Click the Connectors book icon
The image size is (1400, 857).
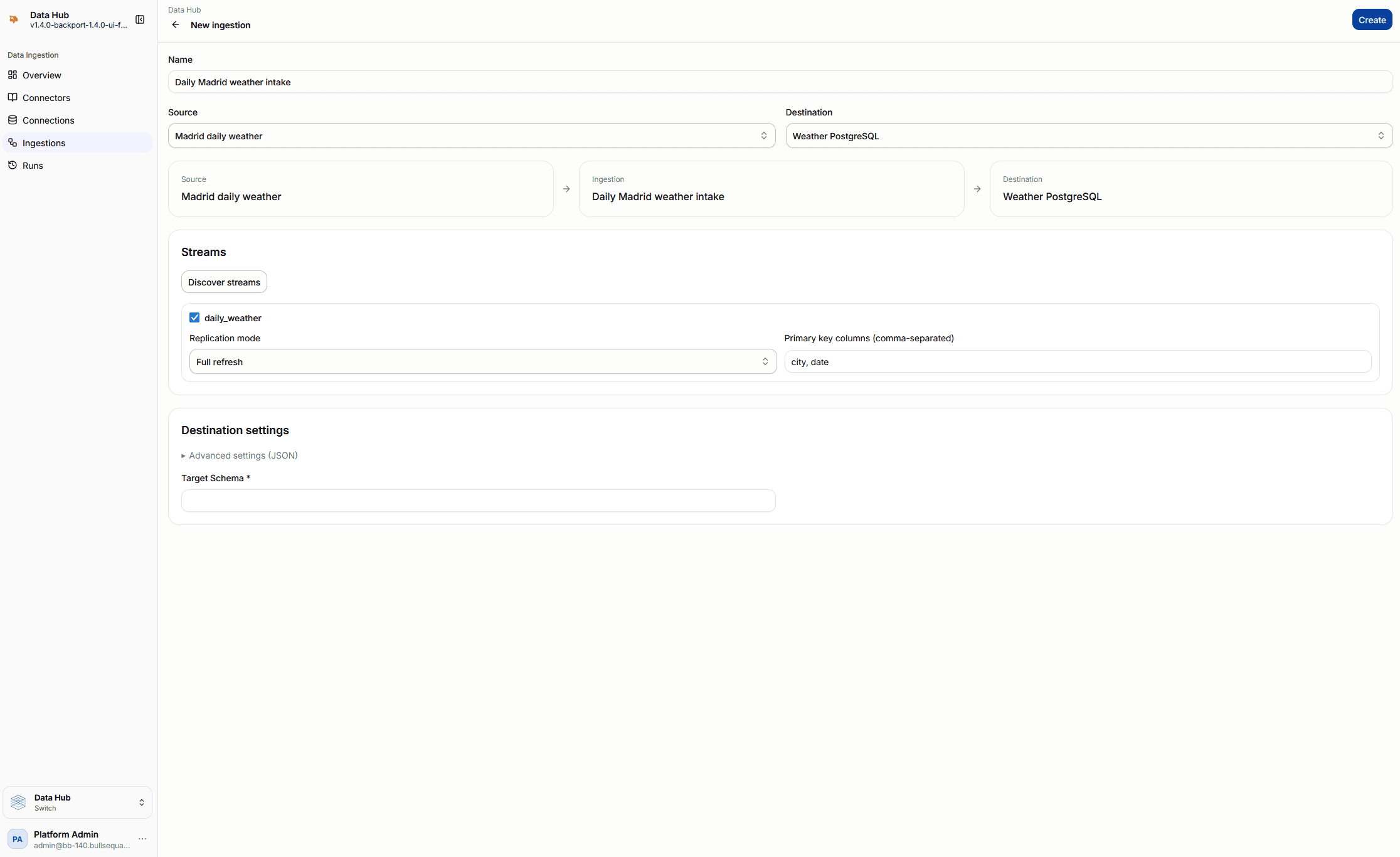(13, 97)
